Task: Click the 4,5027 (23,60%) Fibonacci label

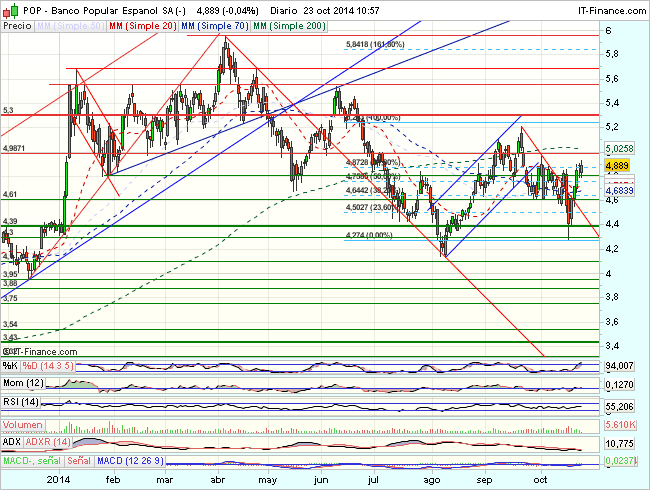Action: (x=372, y=207)
